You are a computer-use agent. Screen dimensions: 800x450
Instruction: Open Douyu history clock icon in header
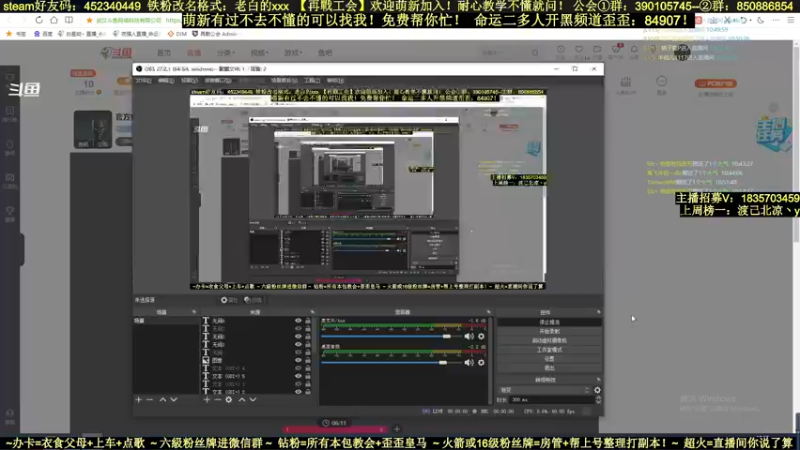pos(561,49)
